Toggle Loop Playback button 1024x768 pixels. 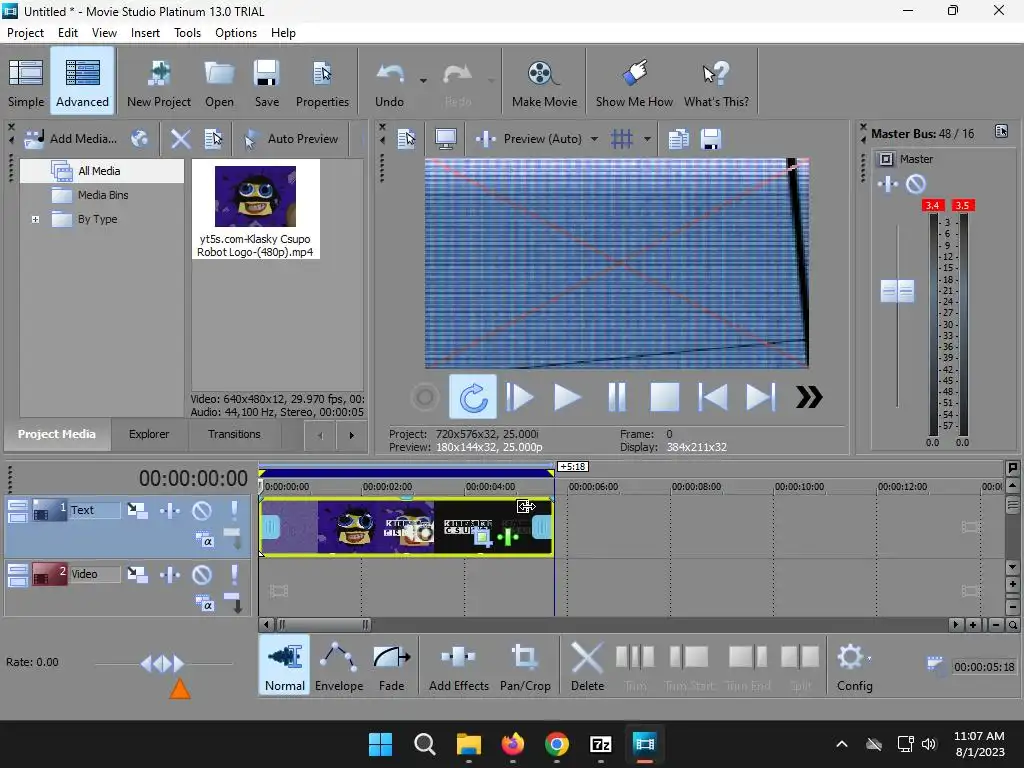pyautogui.click(x=473, y=397)
